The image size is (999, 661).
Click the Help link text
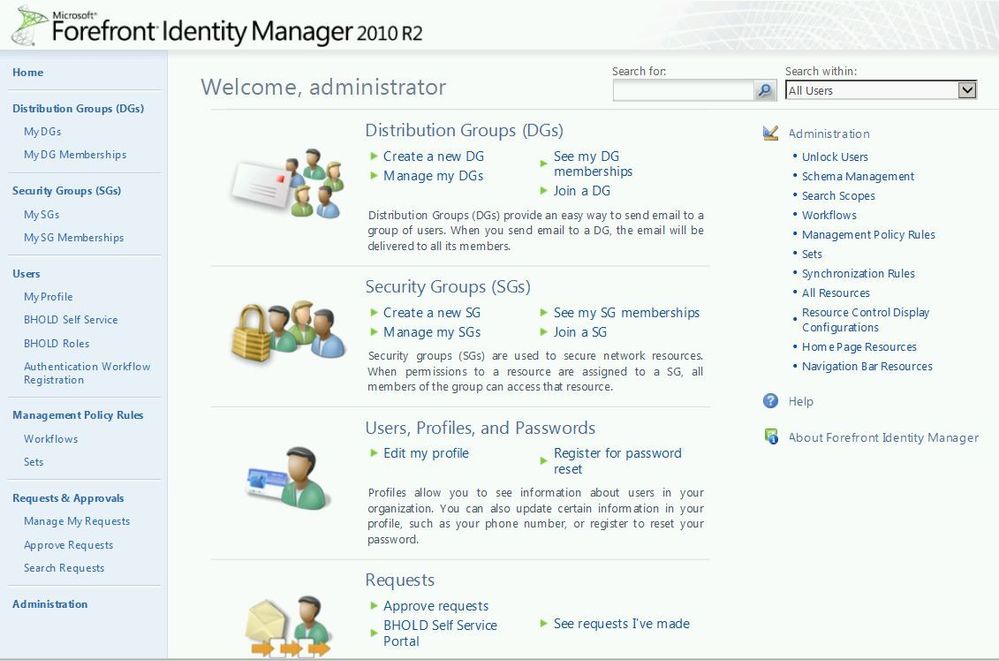pos(801,401)
